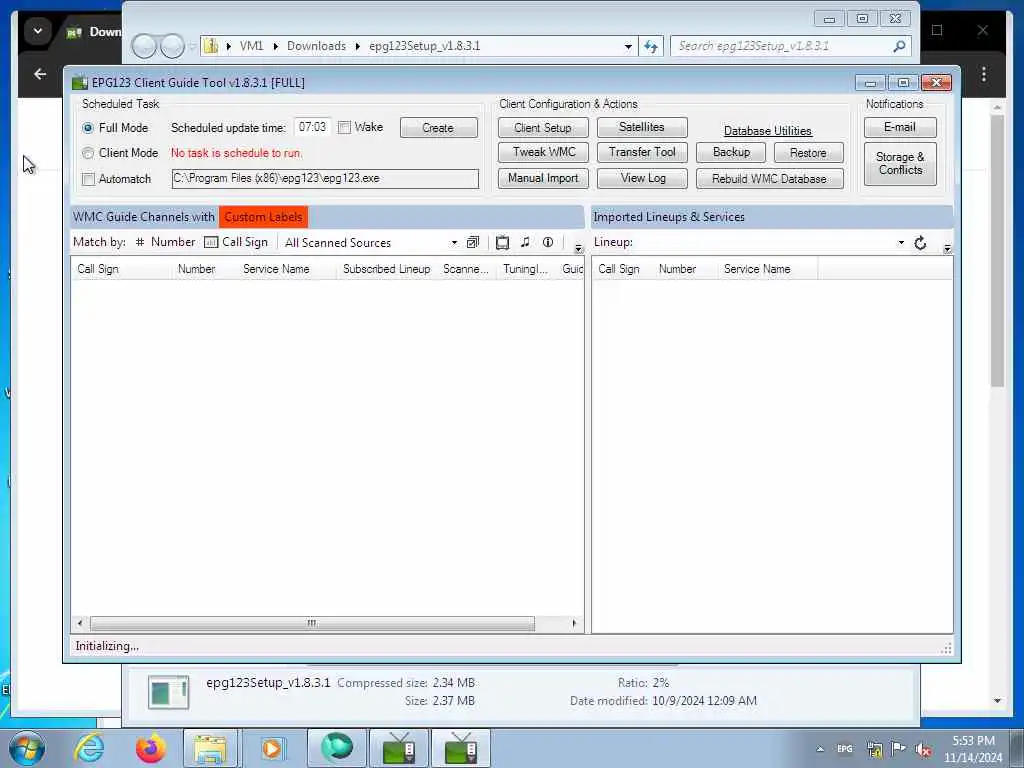Open Client Setup

(x=543, y=128)
